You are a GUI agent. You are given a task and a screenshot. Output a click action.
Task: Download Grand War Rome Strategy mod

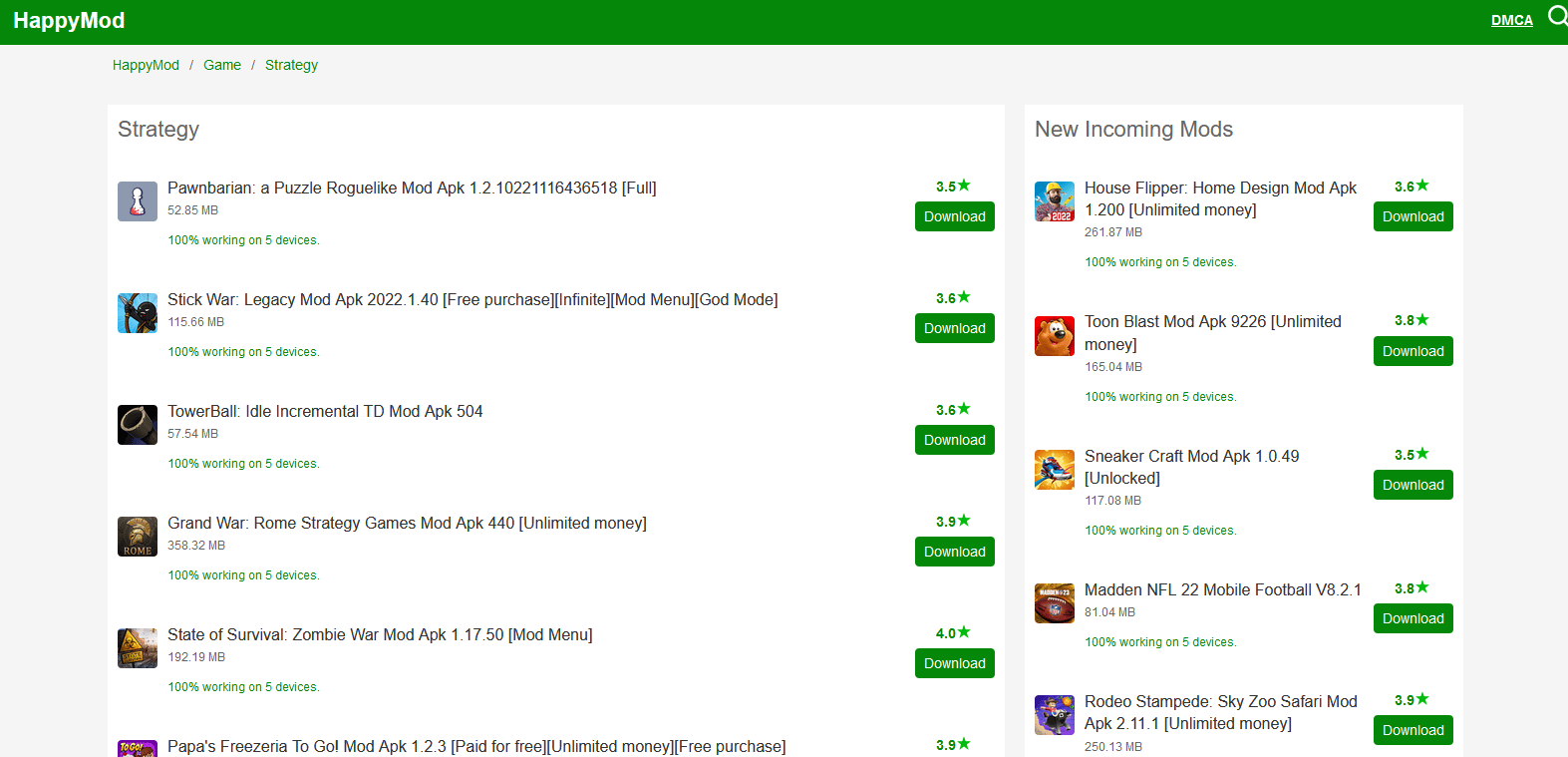[955, 552]
